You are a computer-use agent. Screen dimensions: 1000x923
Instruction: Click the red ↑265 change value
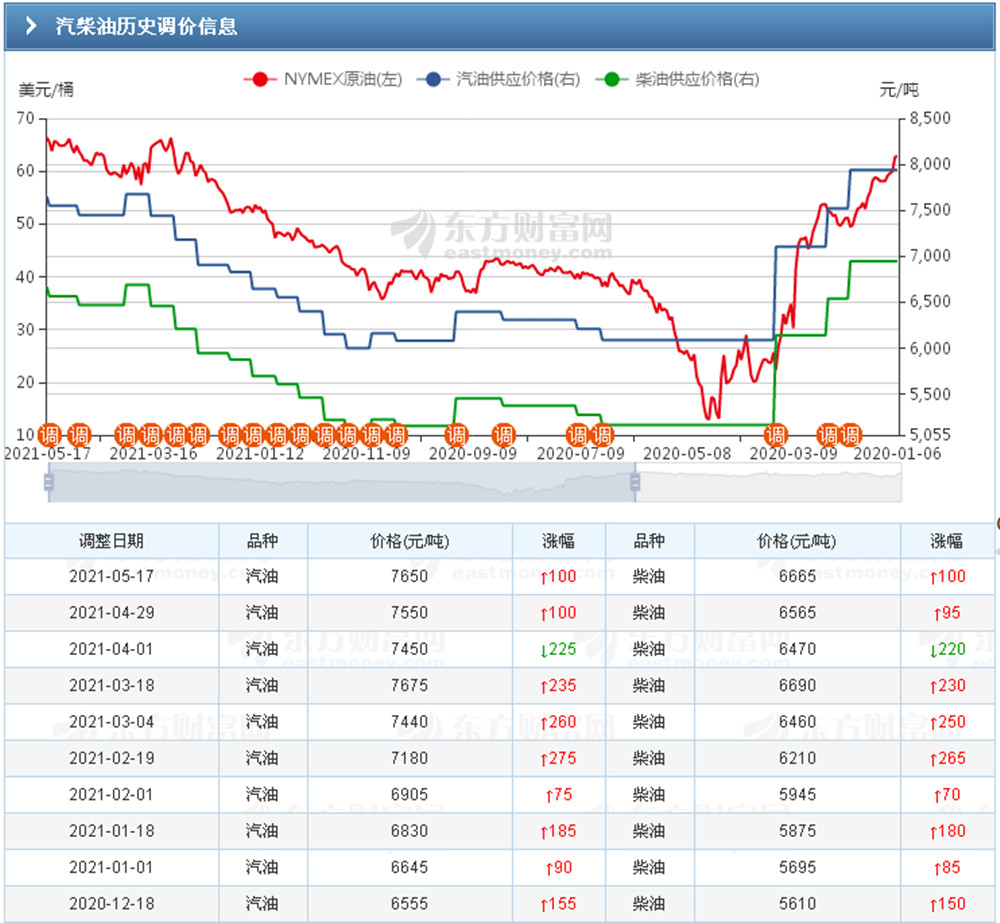(x=947, y=758)
